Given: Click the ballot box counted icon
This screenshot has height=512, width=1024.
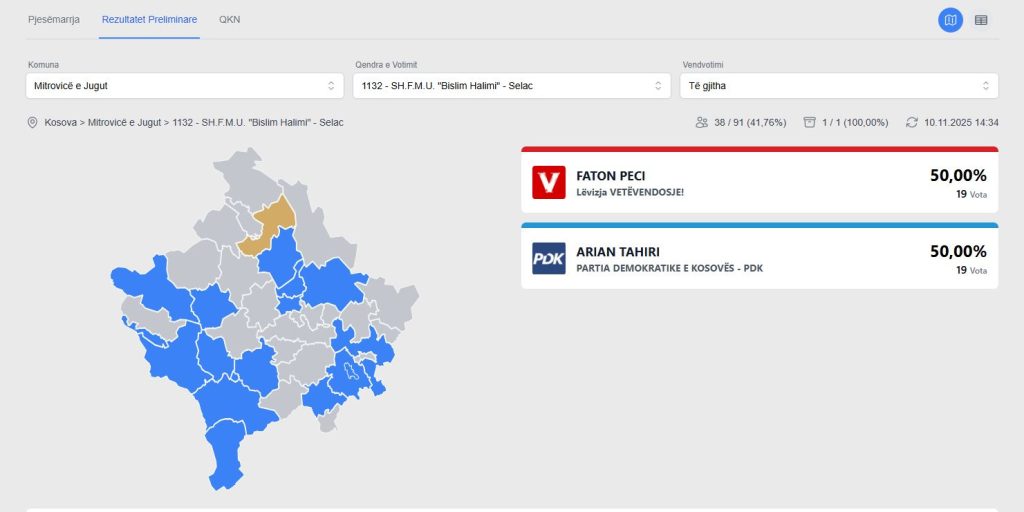Looking at the screenshot, I should [809, 123].
